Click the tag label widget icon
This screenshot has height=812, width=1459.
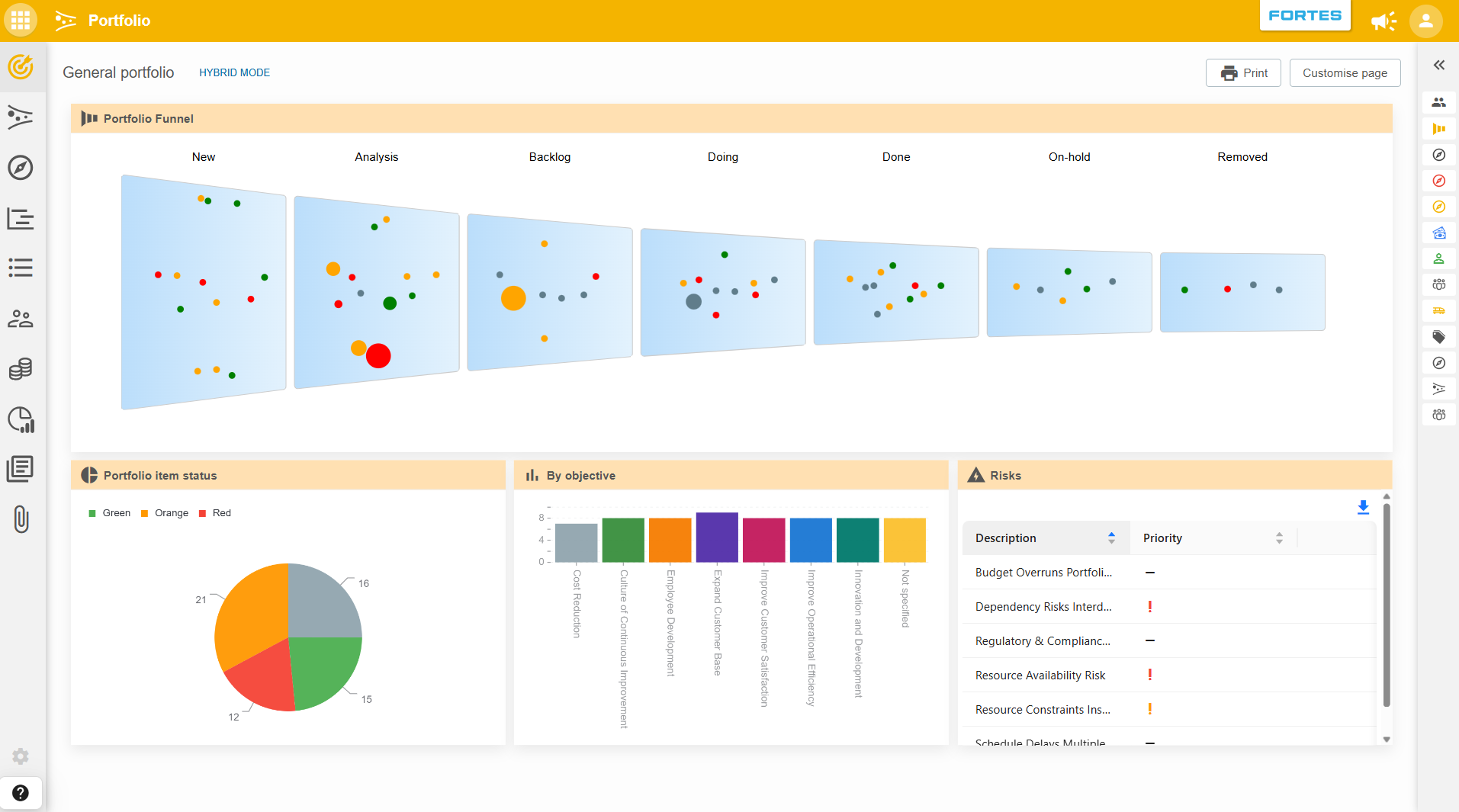1438,337
